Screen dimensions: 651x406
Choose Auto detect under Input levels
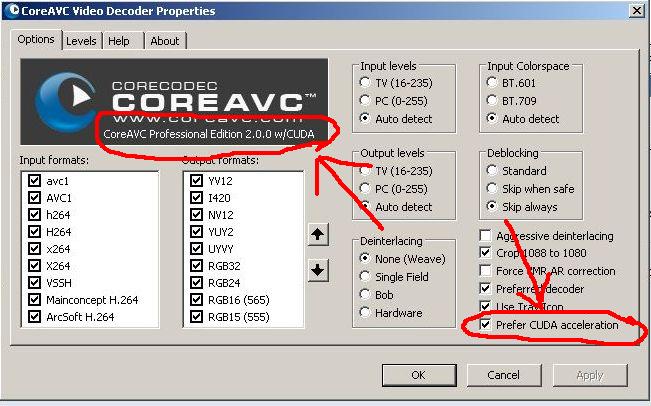point(365,118)
